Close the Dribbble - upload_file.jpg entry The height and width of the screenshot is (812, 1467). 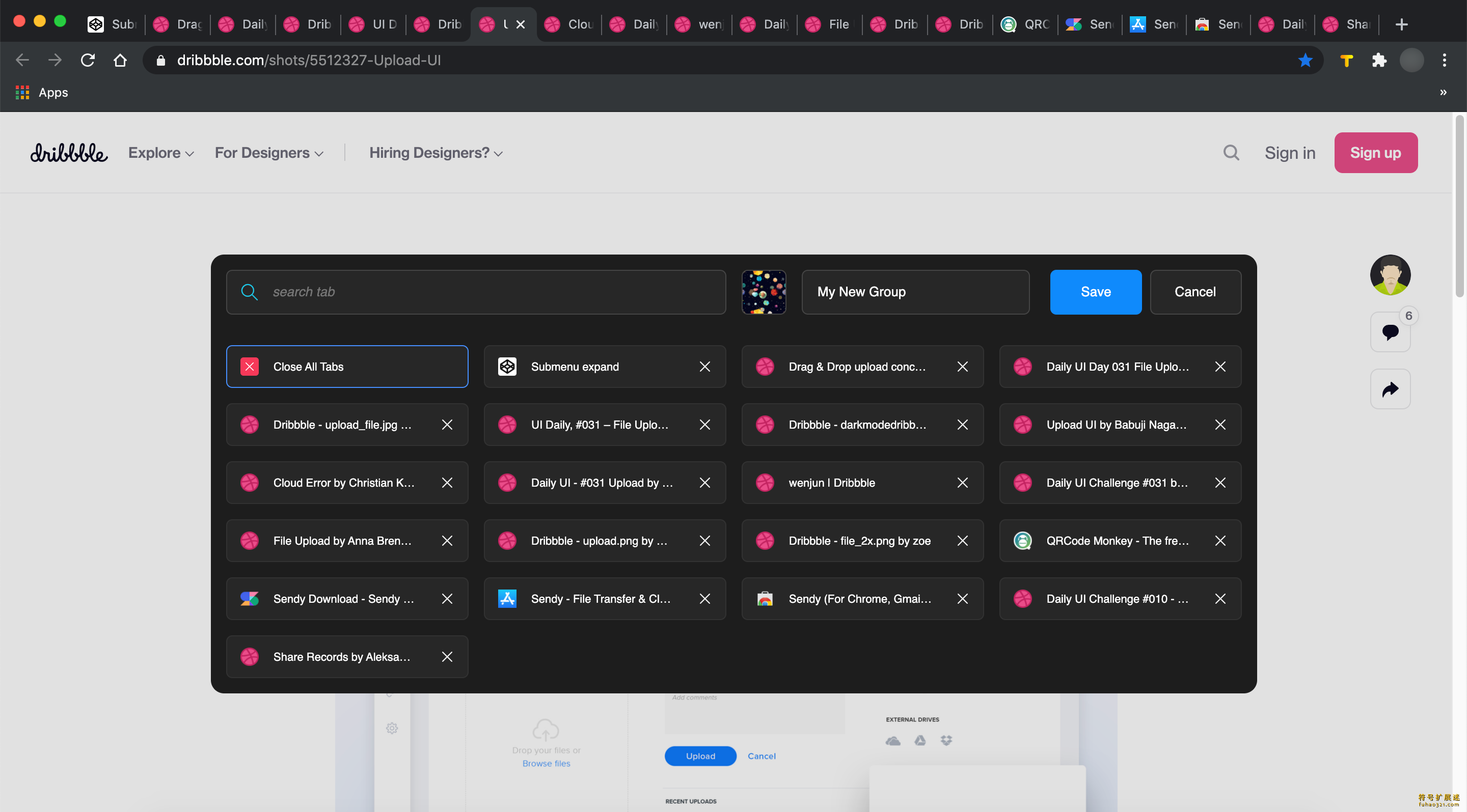coord(447,425)
